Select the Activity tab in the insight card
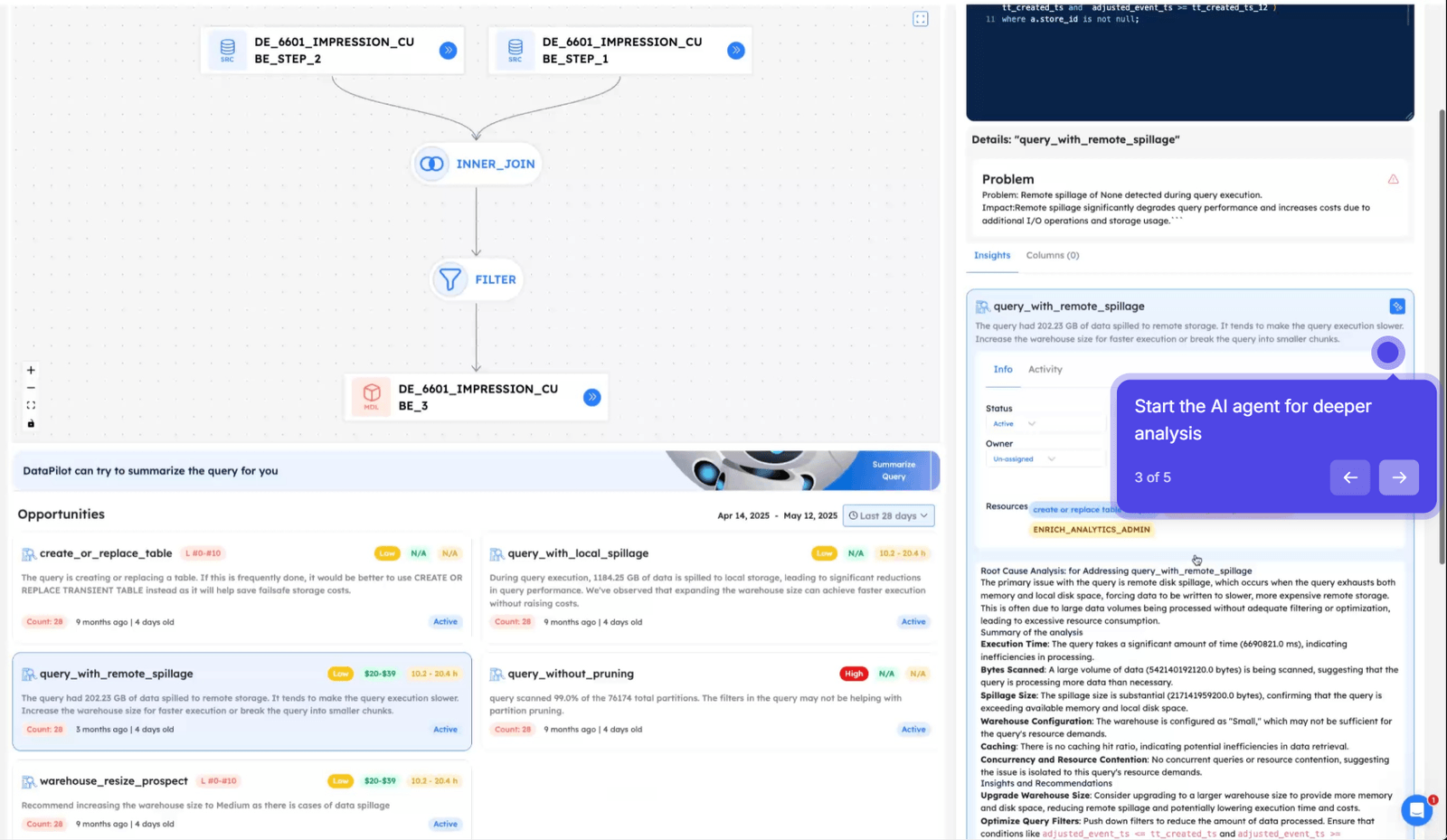Image resolution: width=1447 pixels, height=840 pixels. [x=1045, y=370]
